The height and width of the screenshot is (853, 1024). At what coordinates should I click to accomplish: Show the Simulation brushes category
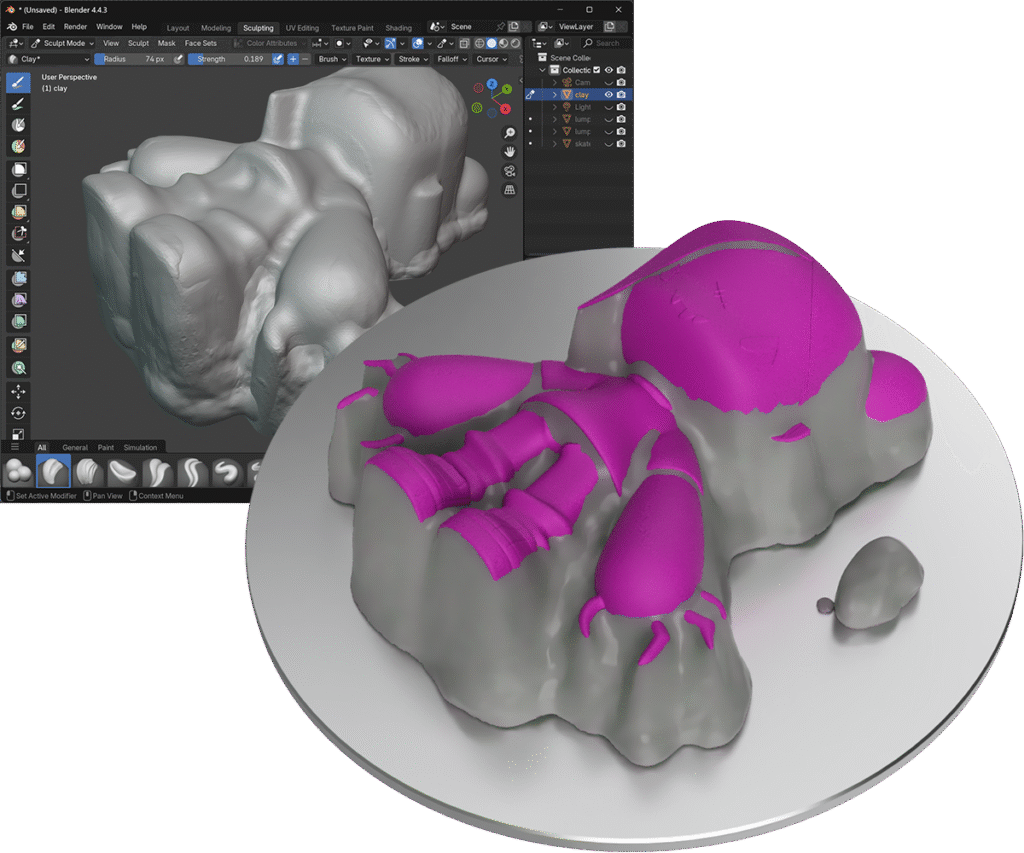[140, 447]
